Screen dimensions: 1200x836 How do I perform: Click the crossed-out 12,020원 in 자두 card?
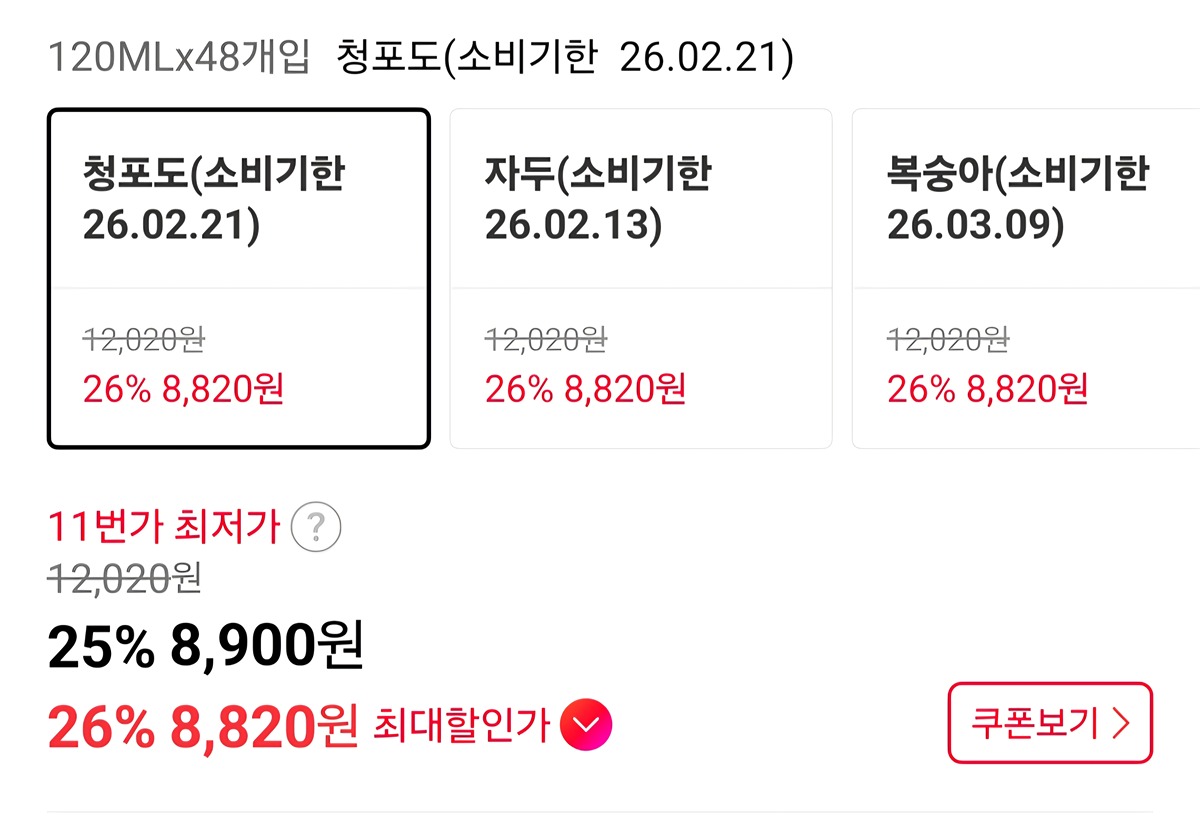coord(546,340)
